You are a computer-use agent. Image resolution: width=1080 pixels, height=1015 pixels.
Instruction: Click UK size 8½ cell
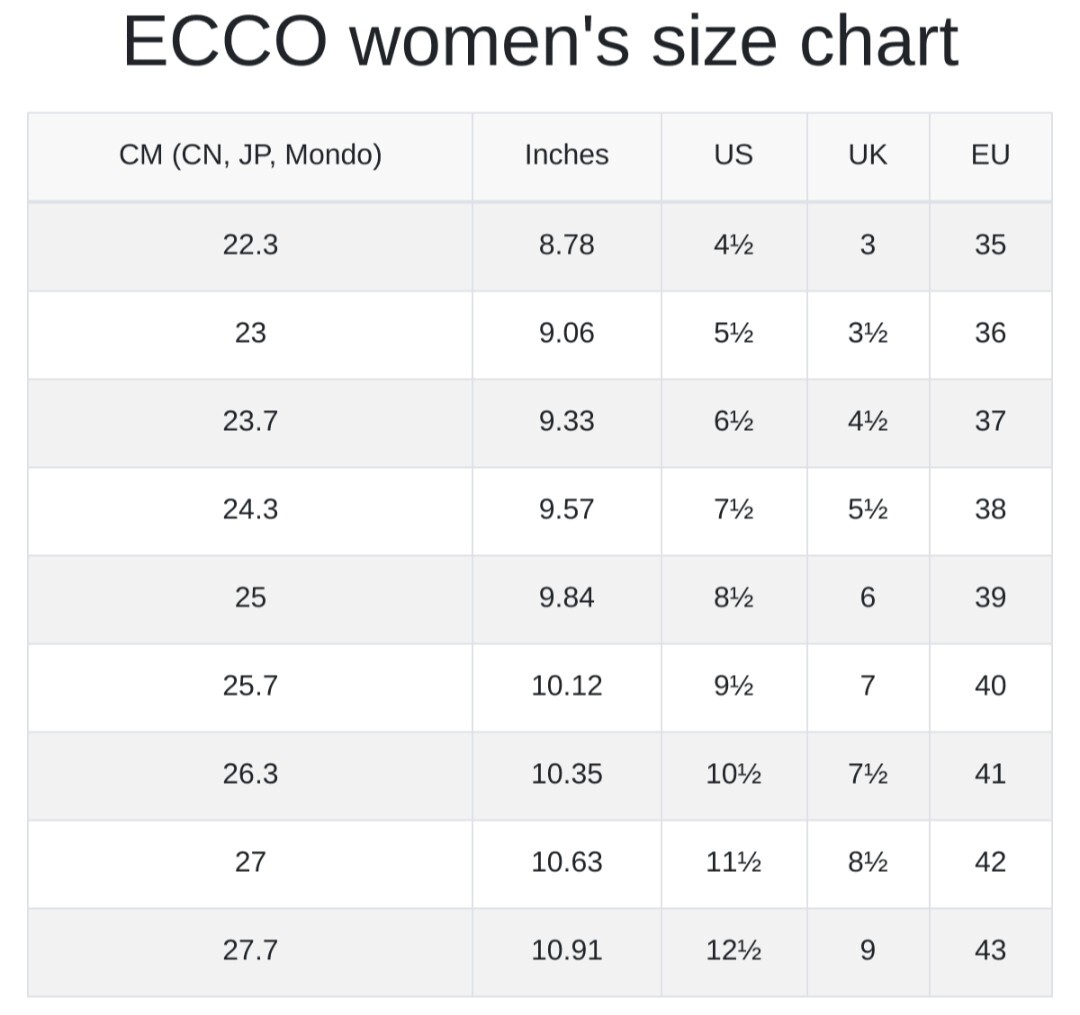(x=867, y=862)
